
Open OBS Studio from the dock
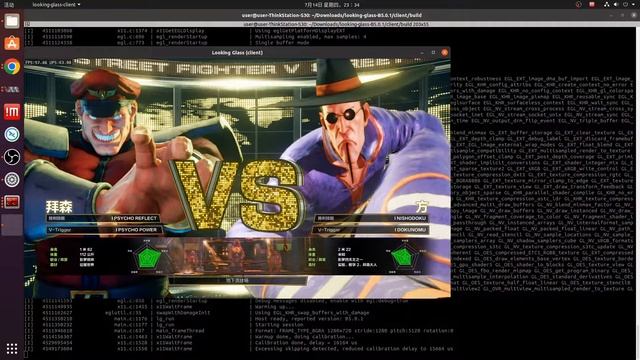(12, 157)
